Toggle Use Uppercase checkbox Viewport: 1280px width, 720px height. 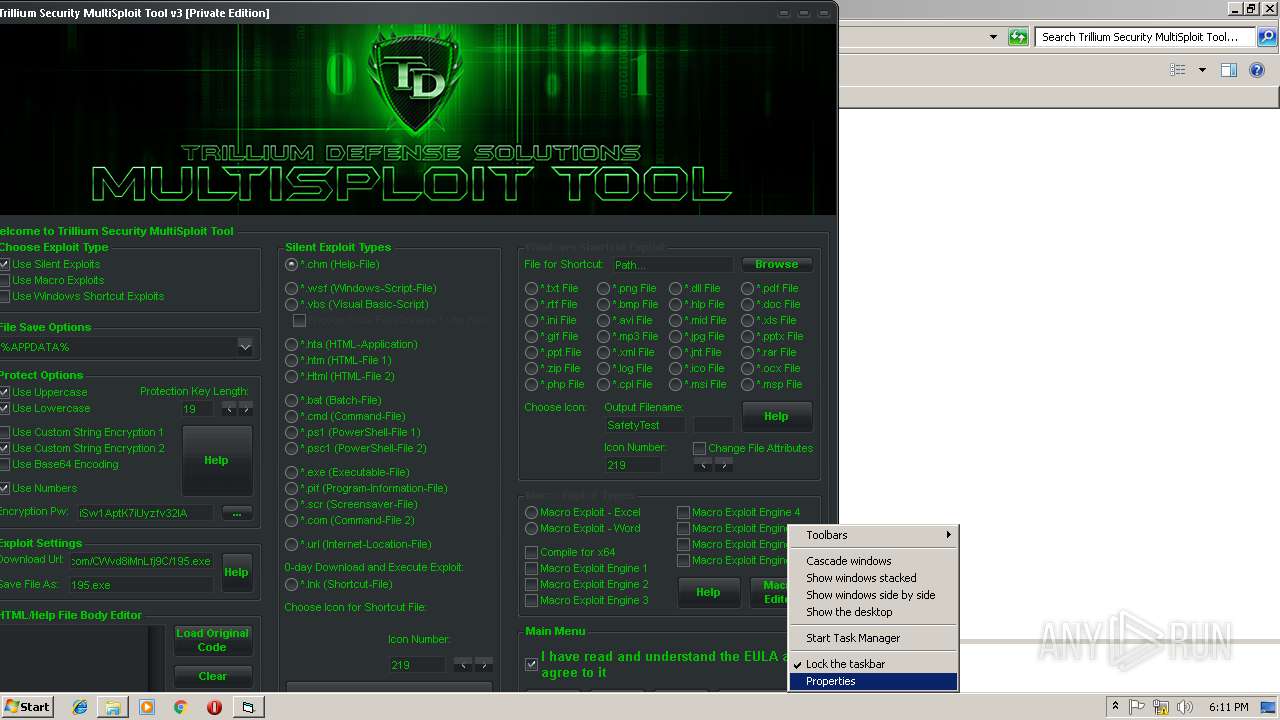(x=4, y=392)
